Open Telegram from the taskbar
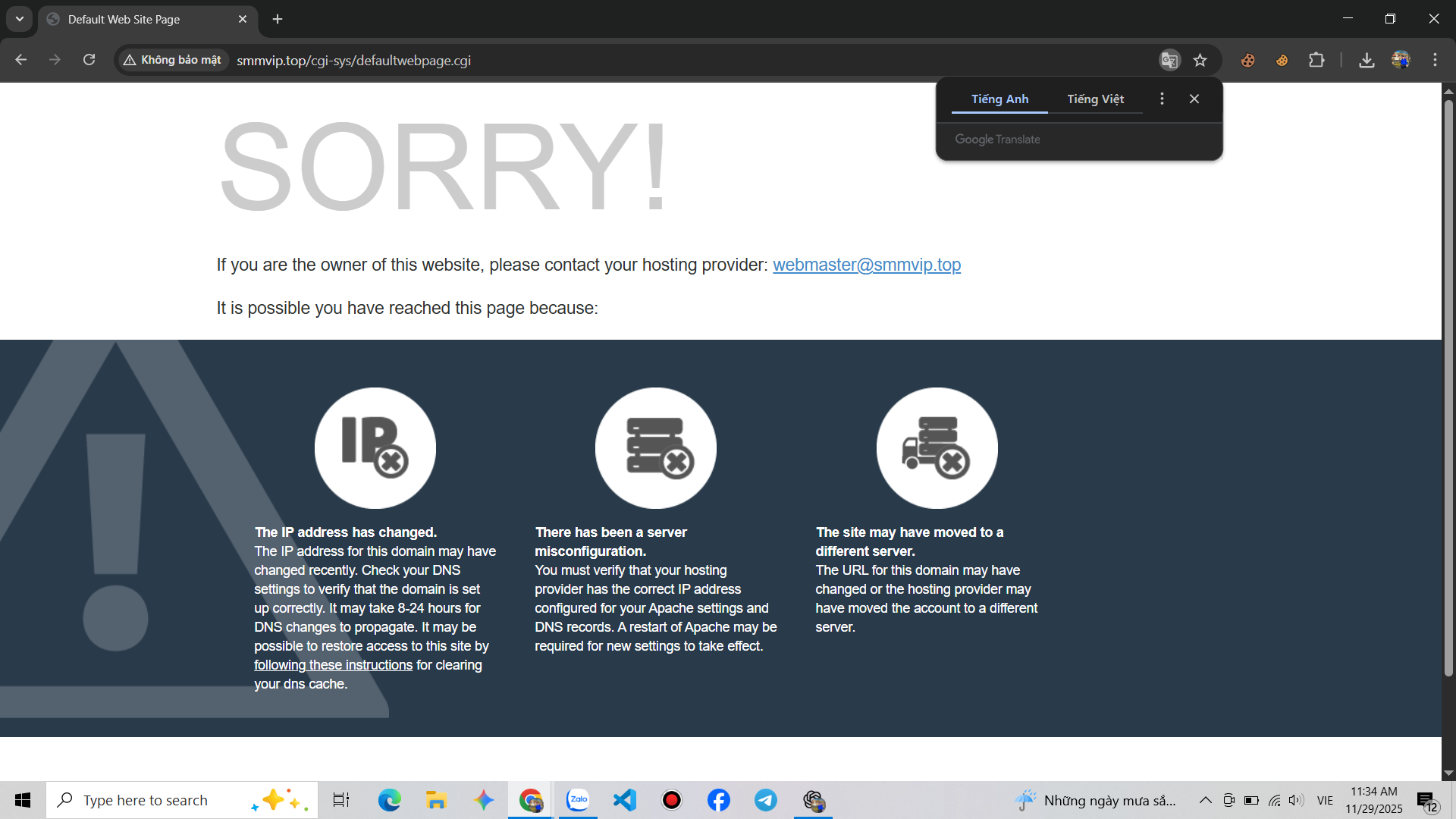The width and height of the screenshot is (1456, 819). [x=765, y=800]
